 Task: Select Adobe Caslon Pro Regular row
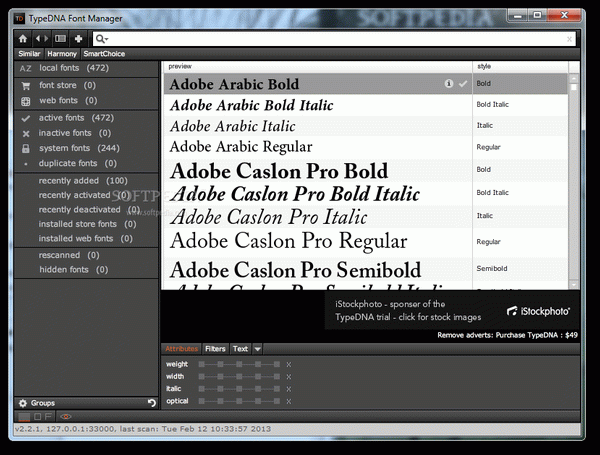click(366, 241)
